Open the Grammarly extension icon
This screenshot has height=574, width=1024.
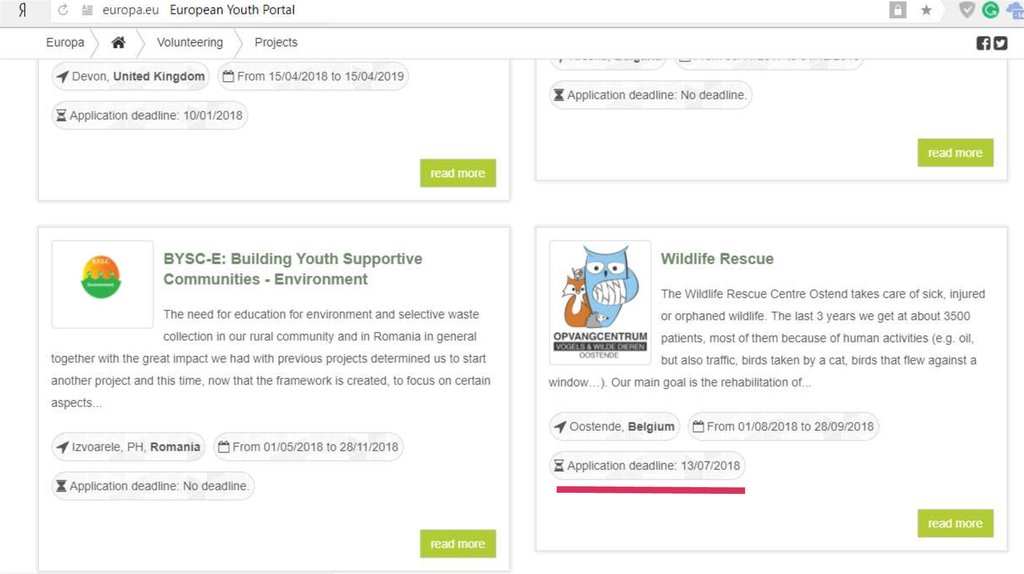click(x=991, y=10)
